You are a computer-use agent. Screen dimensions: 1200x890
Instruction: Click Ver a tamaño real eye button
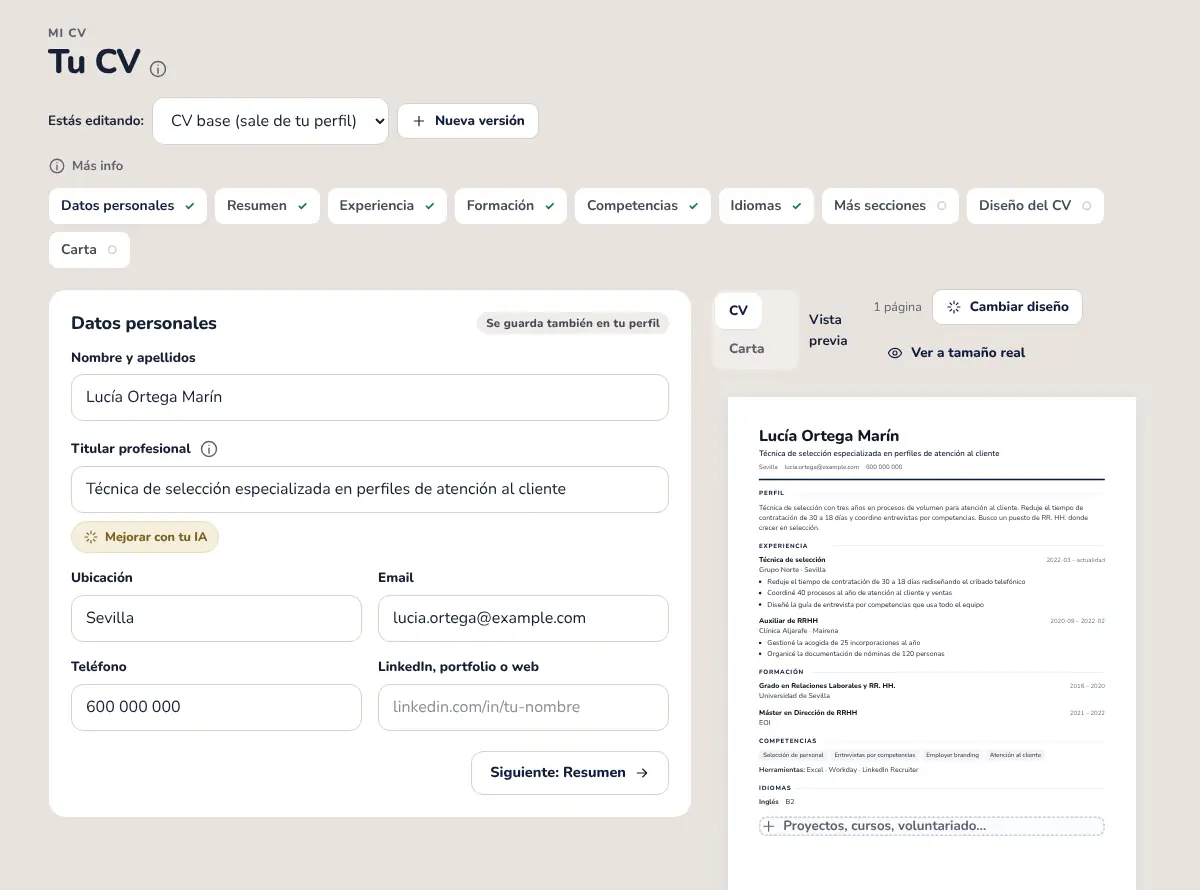(956, 353)
